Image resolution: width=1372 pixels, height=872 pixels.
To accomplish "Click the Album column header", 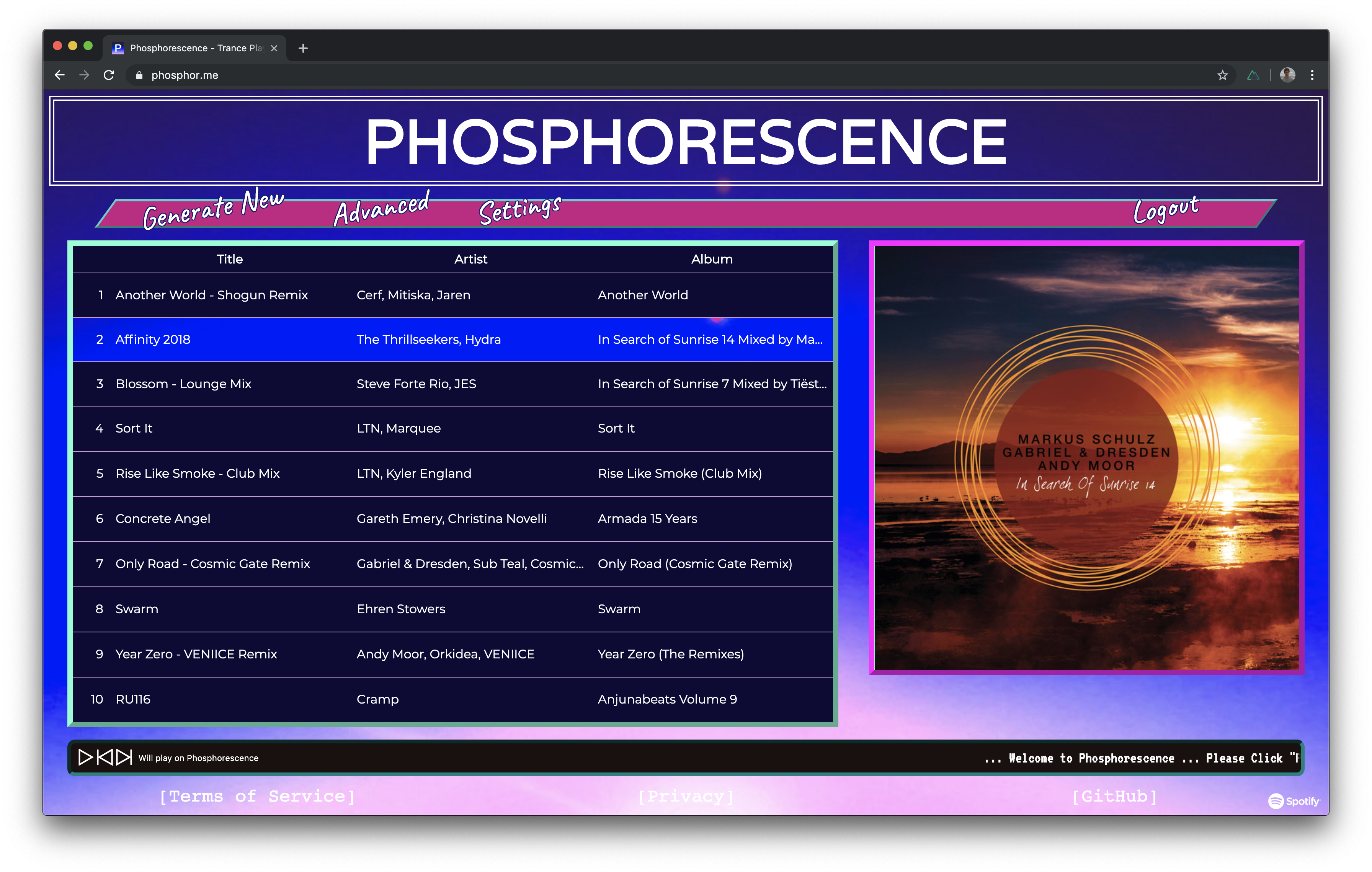I will click(712, 259).
